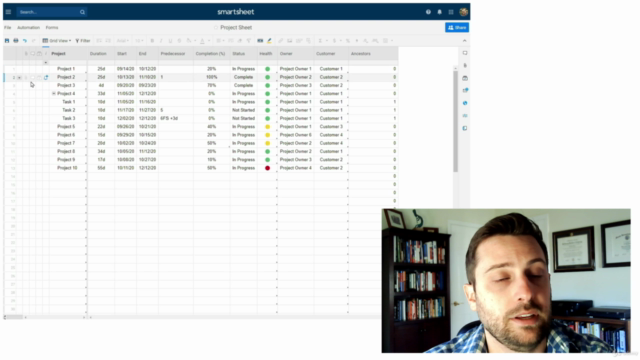Viewport: 640px width, 360px height.
Task: Toggle strikethrough formatting
Action: (179, 40)
